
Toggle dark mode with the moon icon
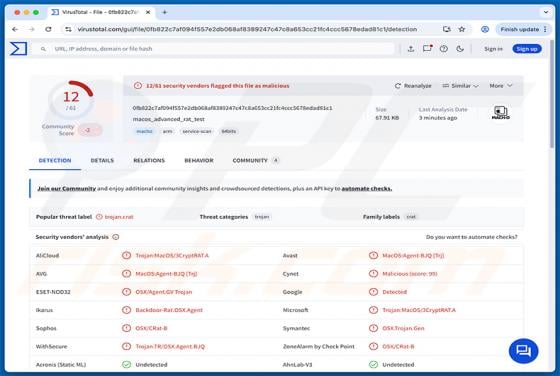coord(460,49)
